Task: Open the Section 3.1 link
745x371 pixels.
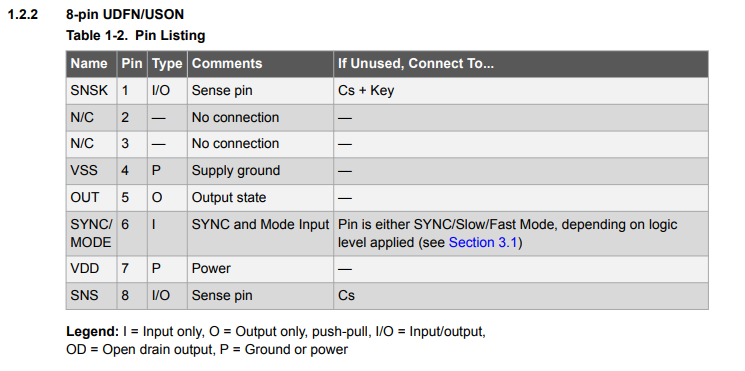Action: (x=483, y=243)
